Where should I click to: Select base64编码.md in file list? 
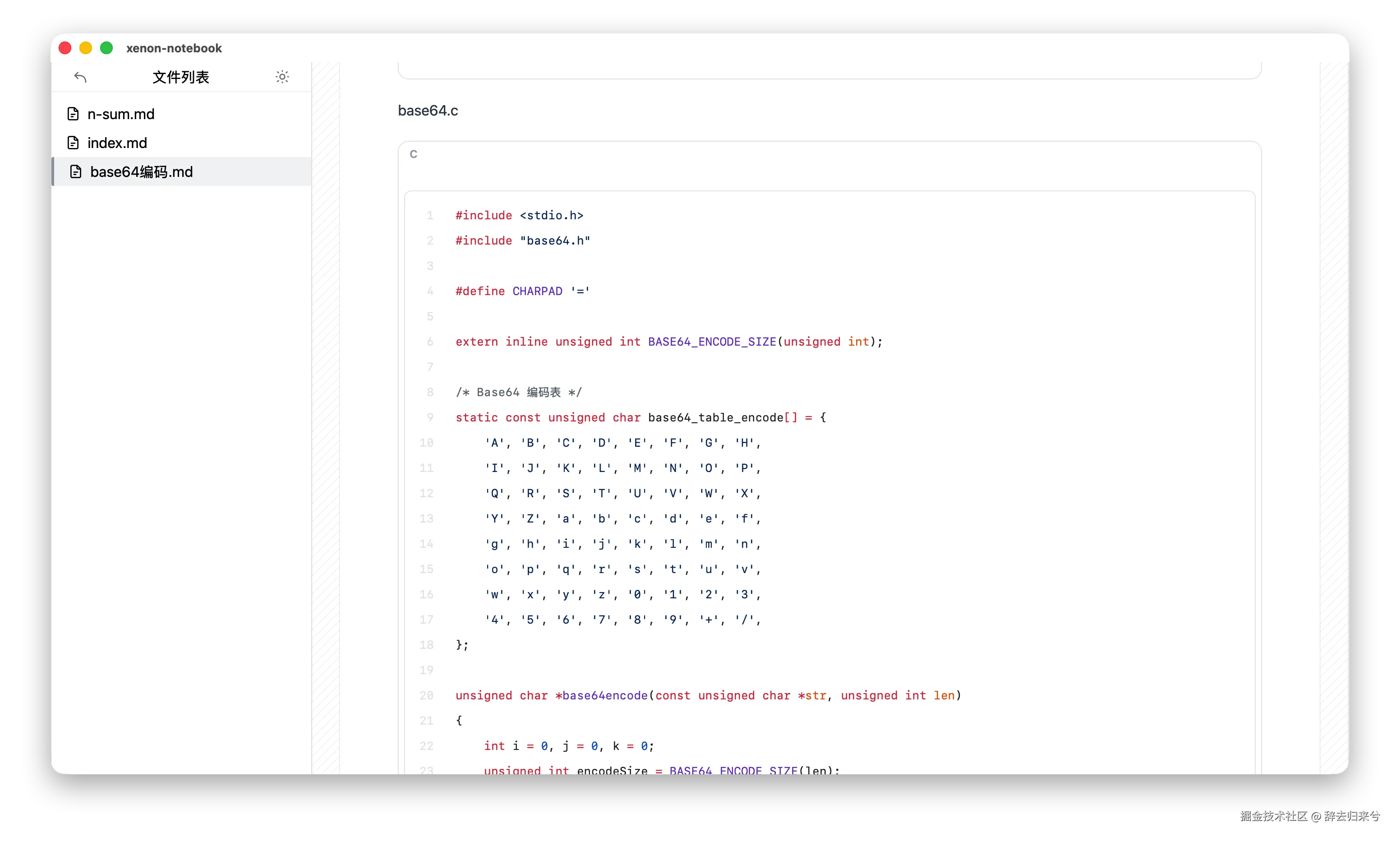pyautogui.click(x=141, y=172)
